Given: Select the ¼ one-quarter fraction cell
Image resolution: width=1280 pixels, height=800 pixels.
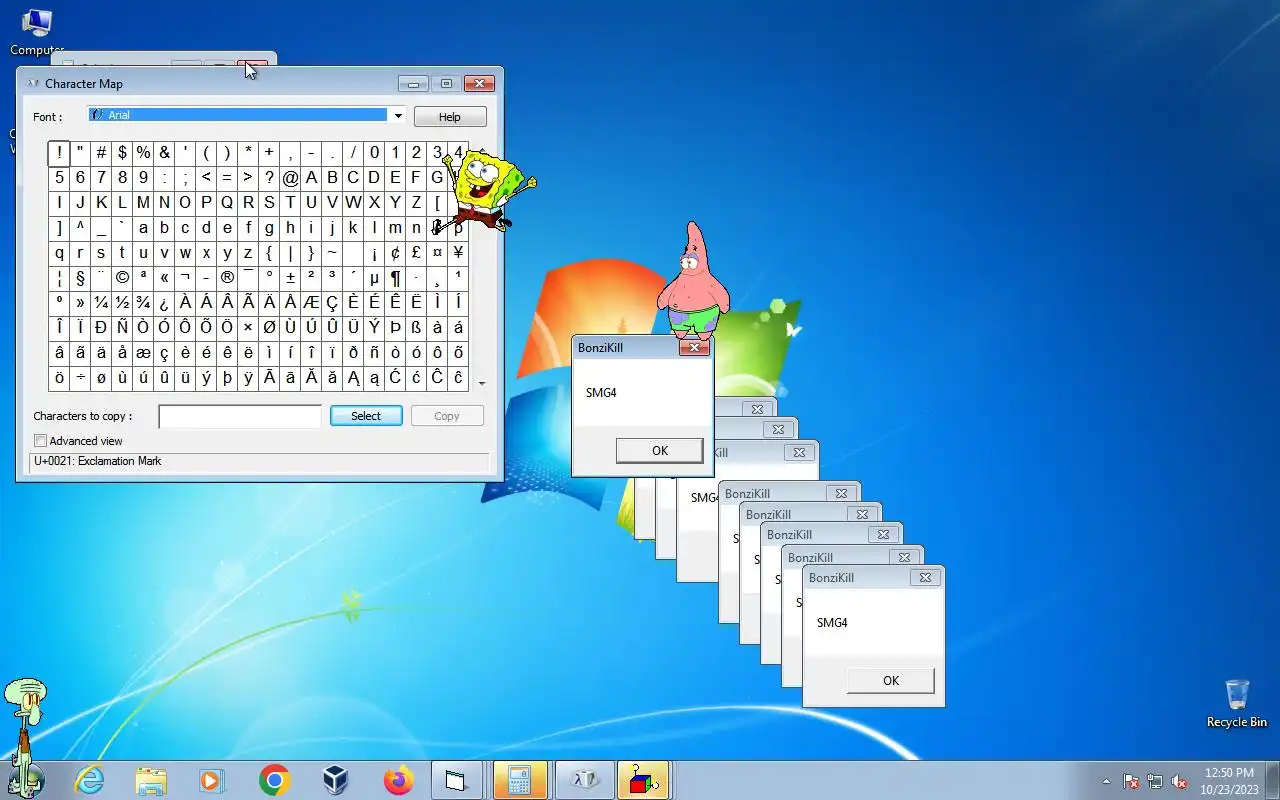Looking at the screenshot, I should (x=101, y=303).
